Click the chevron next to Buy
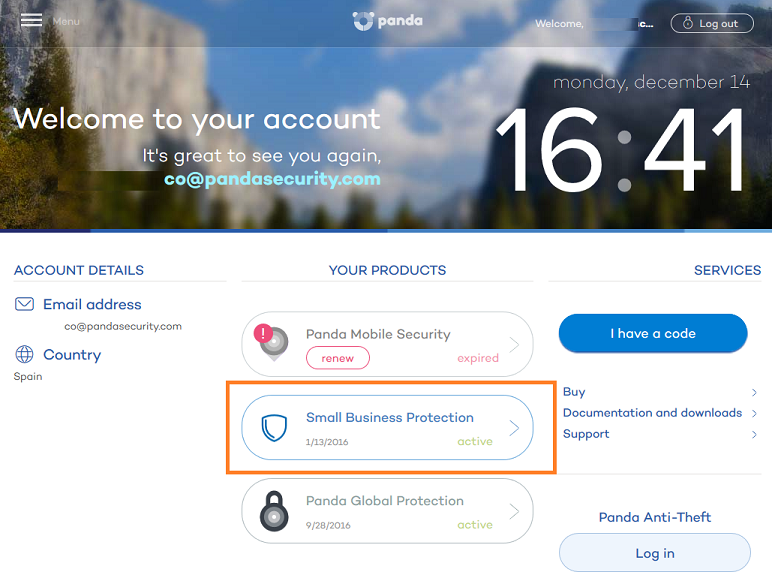Screen dimensions: 772x575 [754, 392]
